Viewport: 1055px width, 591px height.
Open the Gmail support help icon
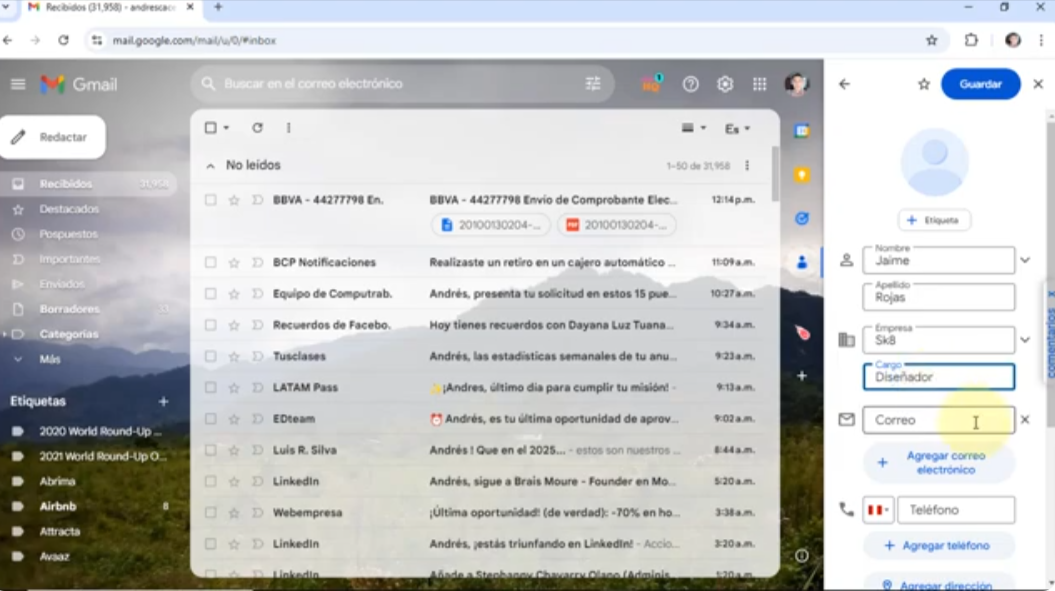(690, 84)
